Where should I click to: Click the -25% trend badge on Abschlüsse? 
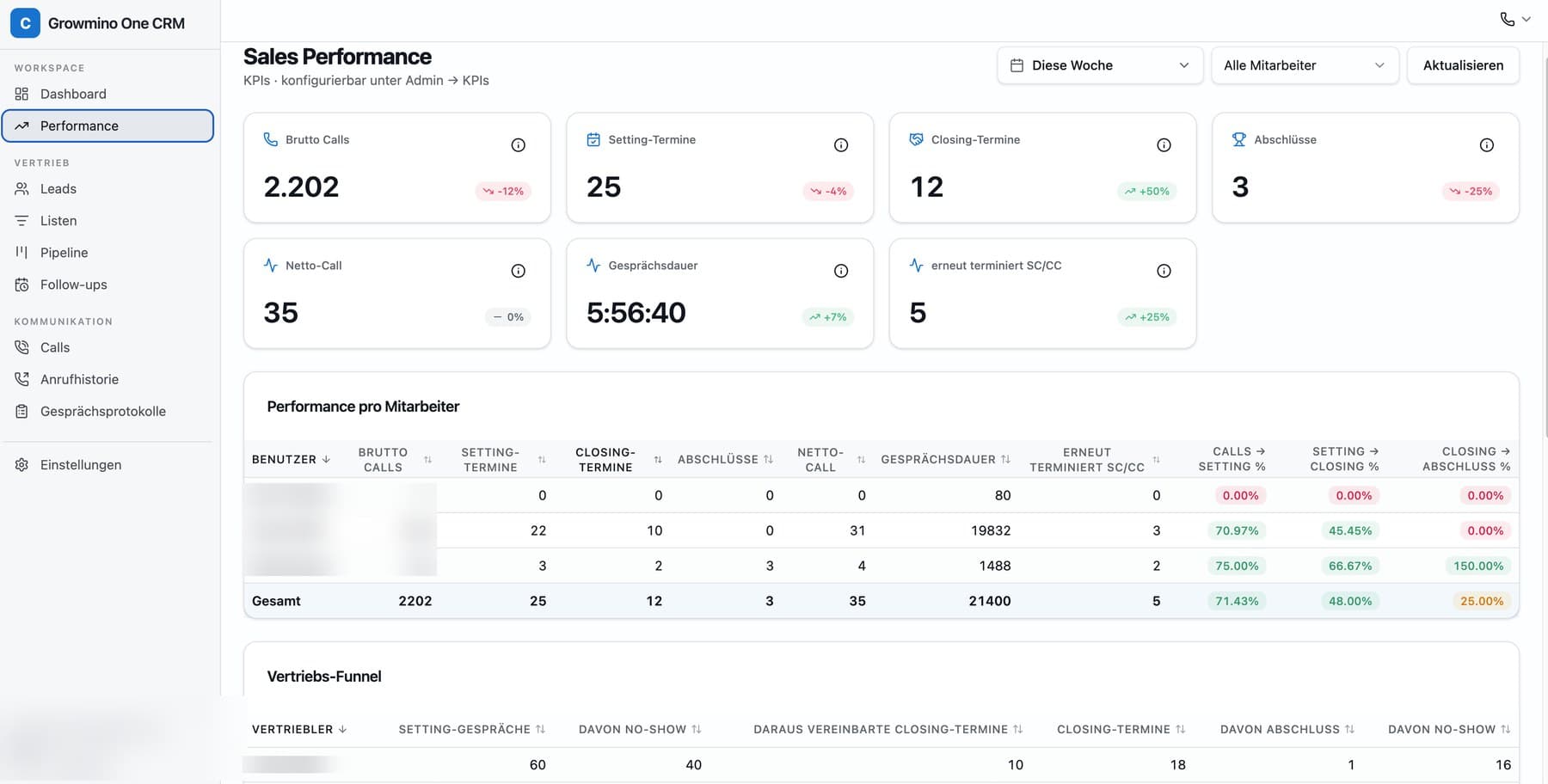coord(1471,191)
